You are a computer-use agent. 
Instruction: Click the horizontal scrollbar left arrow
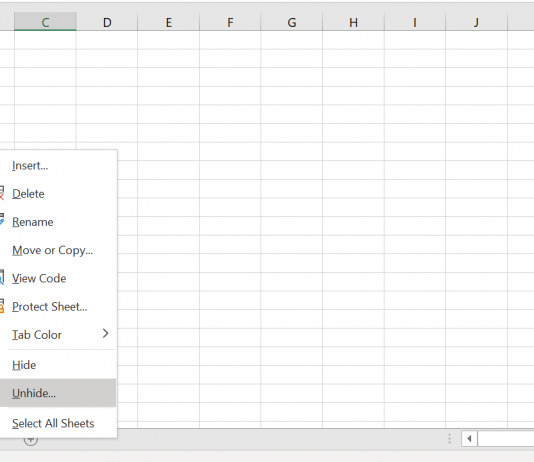(469, 439)
